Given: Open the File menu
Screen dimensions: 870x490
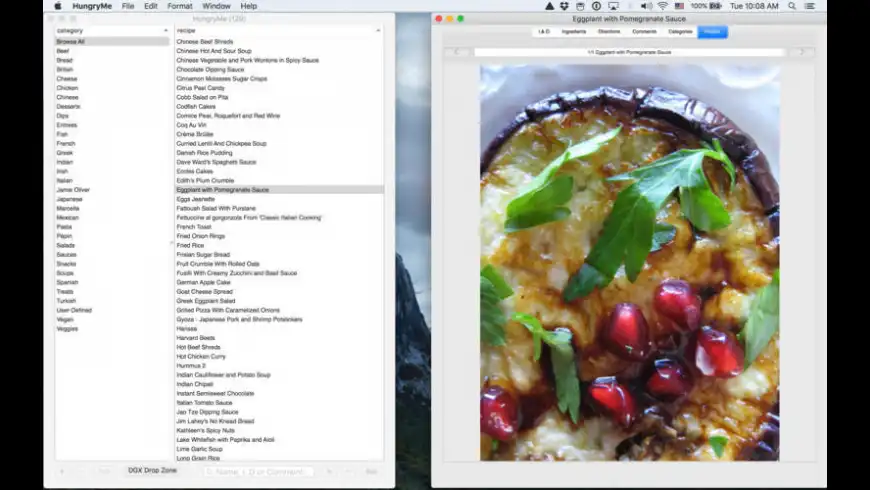Looking at the screenshot, I should tap(128, 6).
